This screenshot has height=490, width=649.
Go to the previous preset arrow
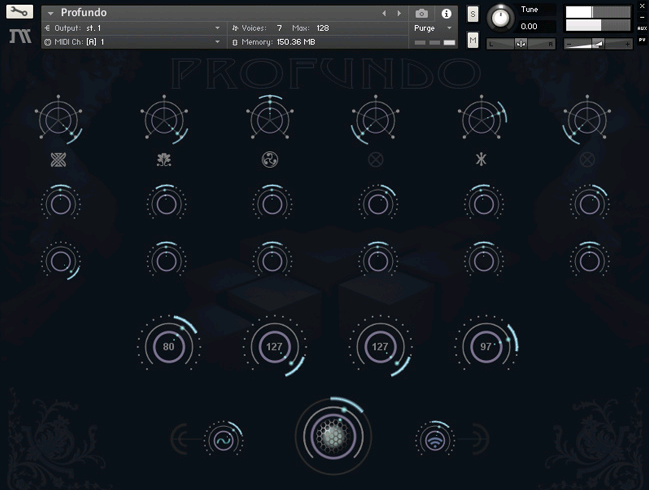pyautogui.click(x=384, y=14)
